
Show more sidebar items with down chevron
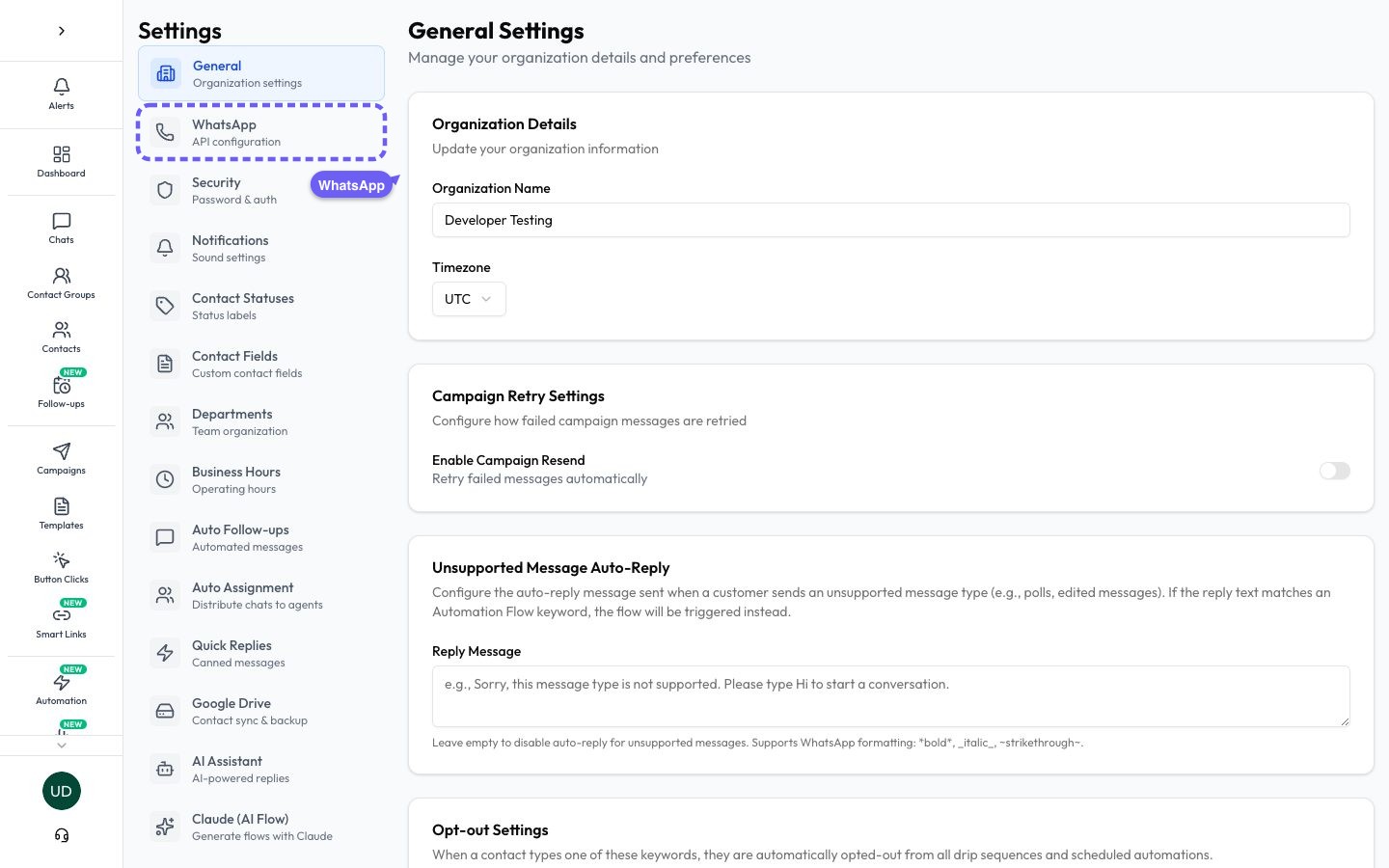62,745
